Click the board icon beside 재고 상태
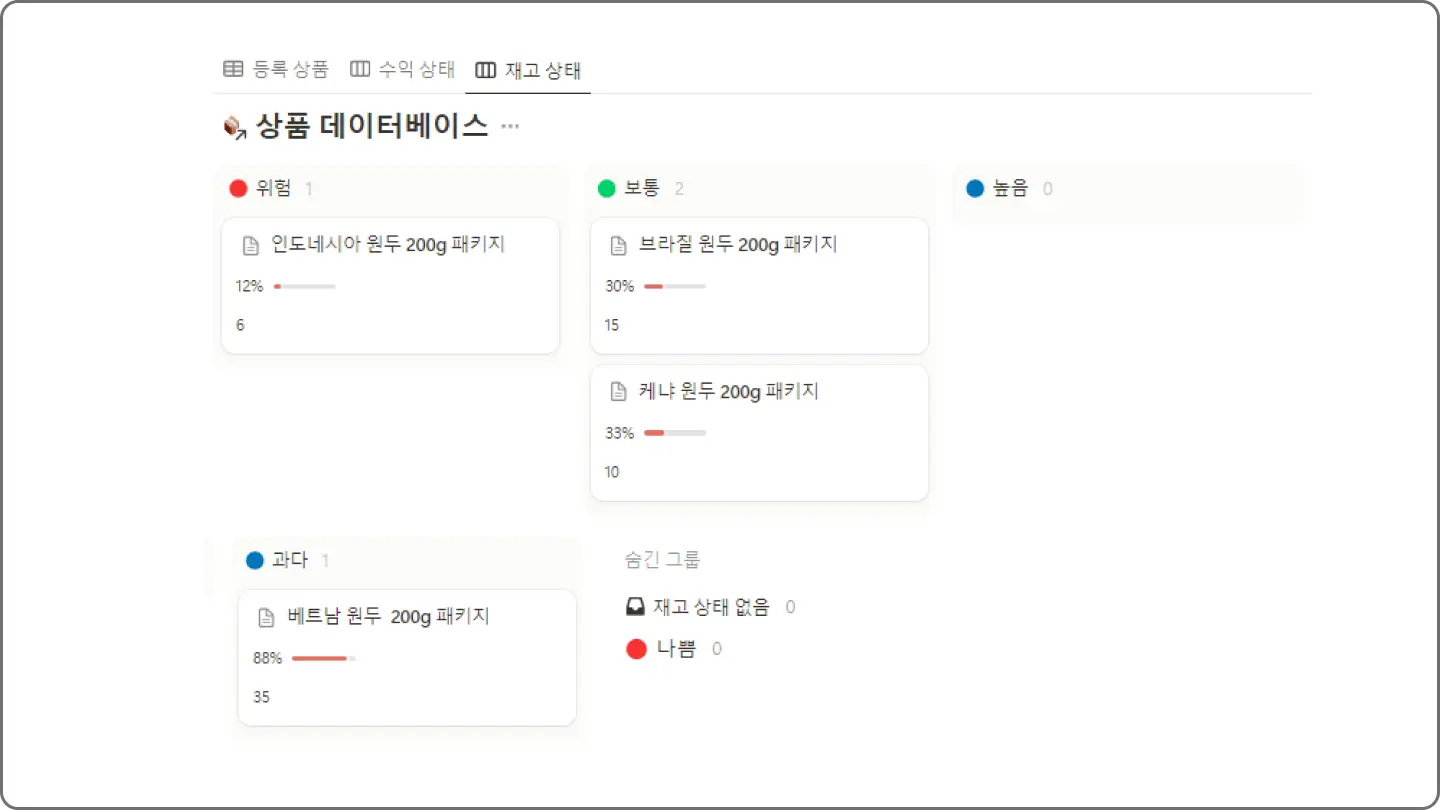 point(486,70)
